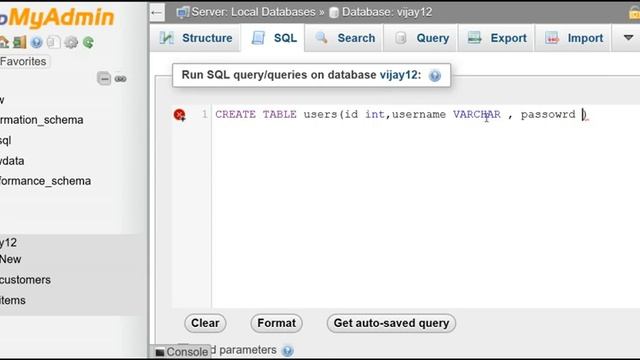640x360 pixels.
Task: Reload navigation panel green icon
Action: [x=88, y=42]
